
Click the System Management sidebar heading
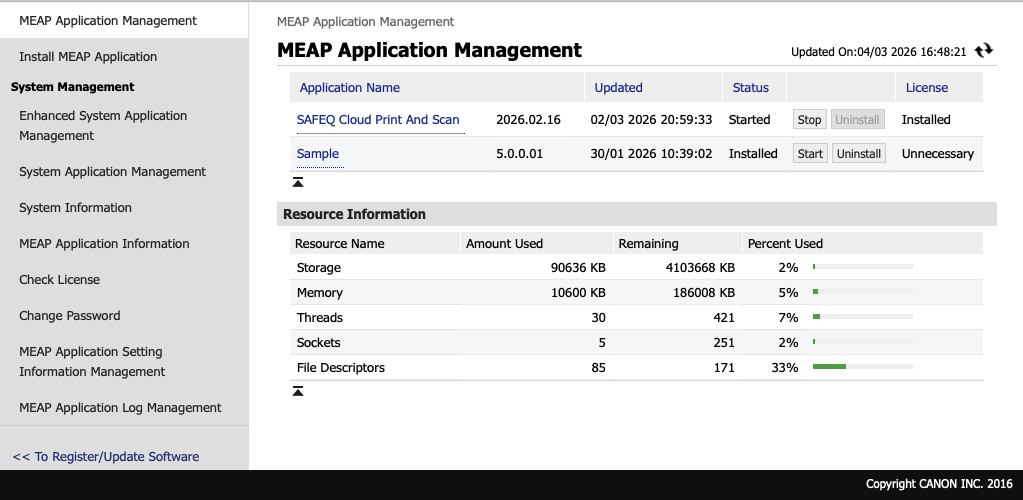[72, 87]
